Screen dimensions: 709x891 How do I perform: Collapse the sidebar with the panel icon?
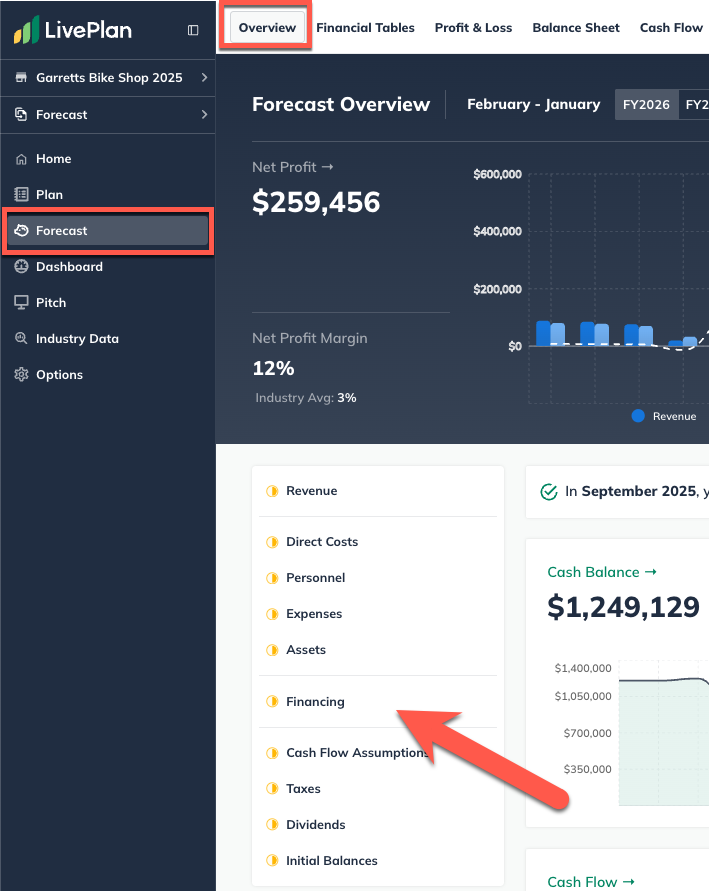(x=193, y=30)
